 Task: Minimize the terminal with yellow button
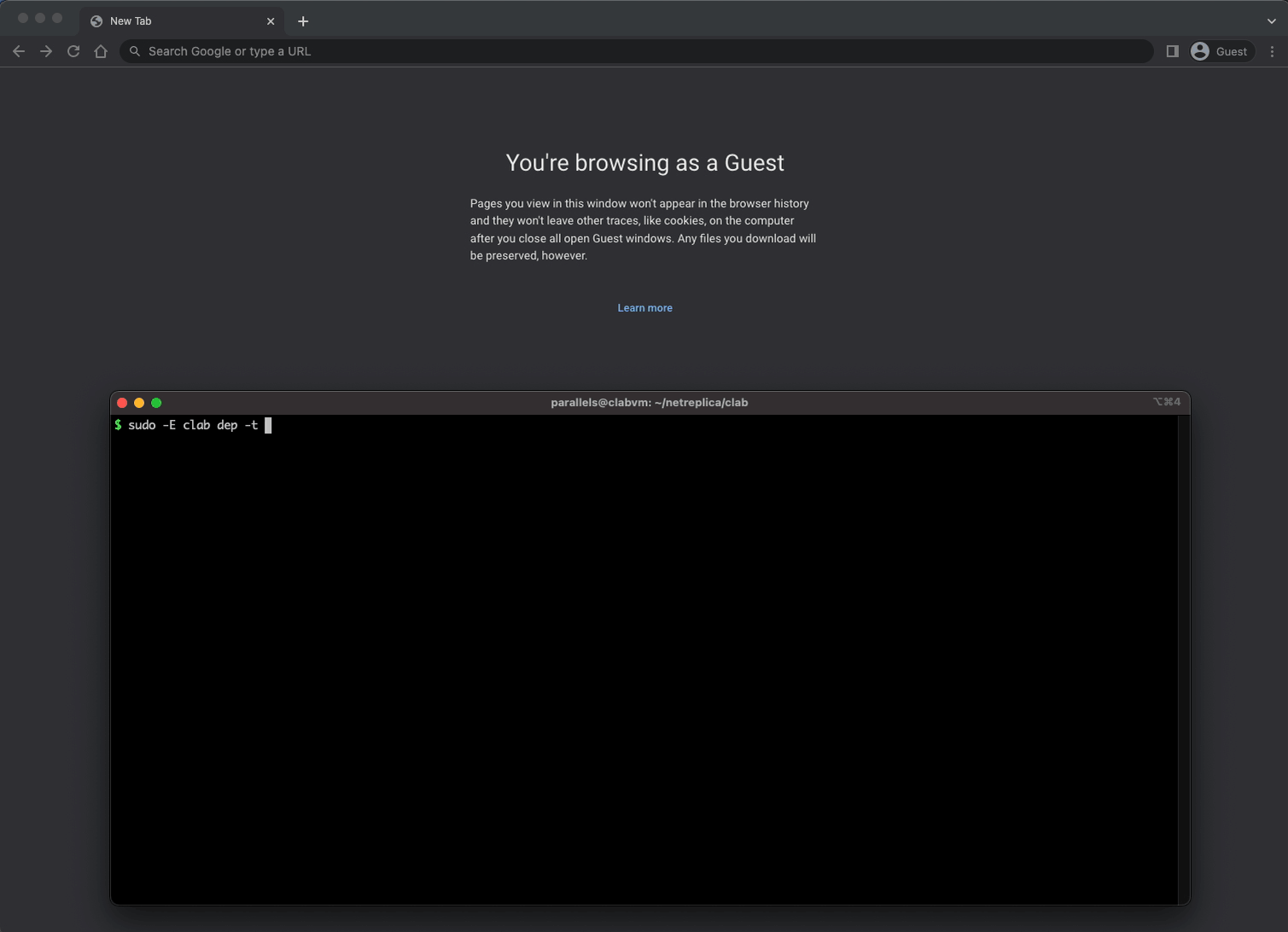[139, 403]
